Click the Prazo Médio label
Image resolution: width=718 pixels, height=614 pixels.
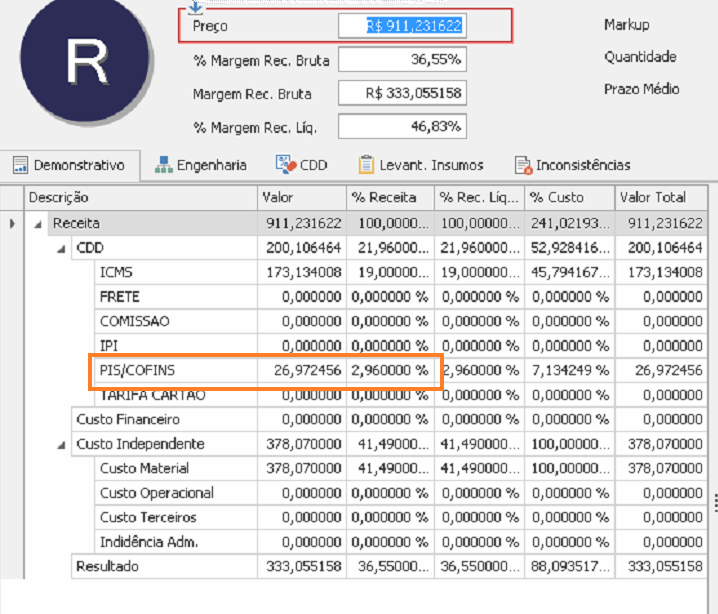tap(642, 89)
